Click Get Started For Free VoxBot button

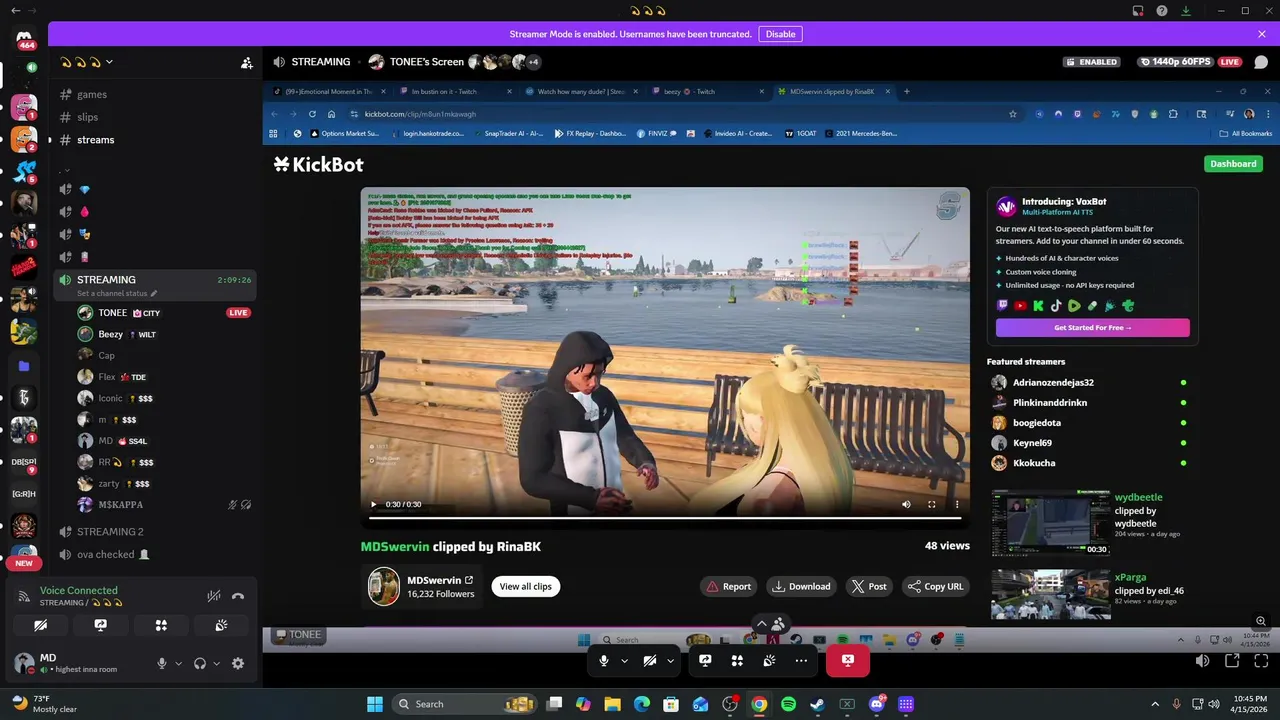click(x=1093, y=328)
